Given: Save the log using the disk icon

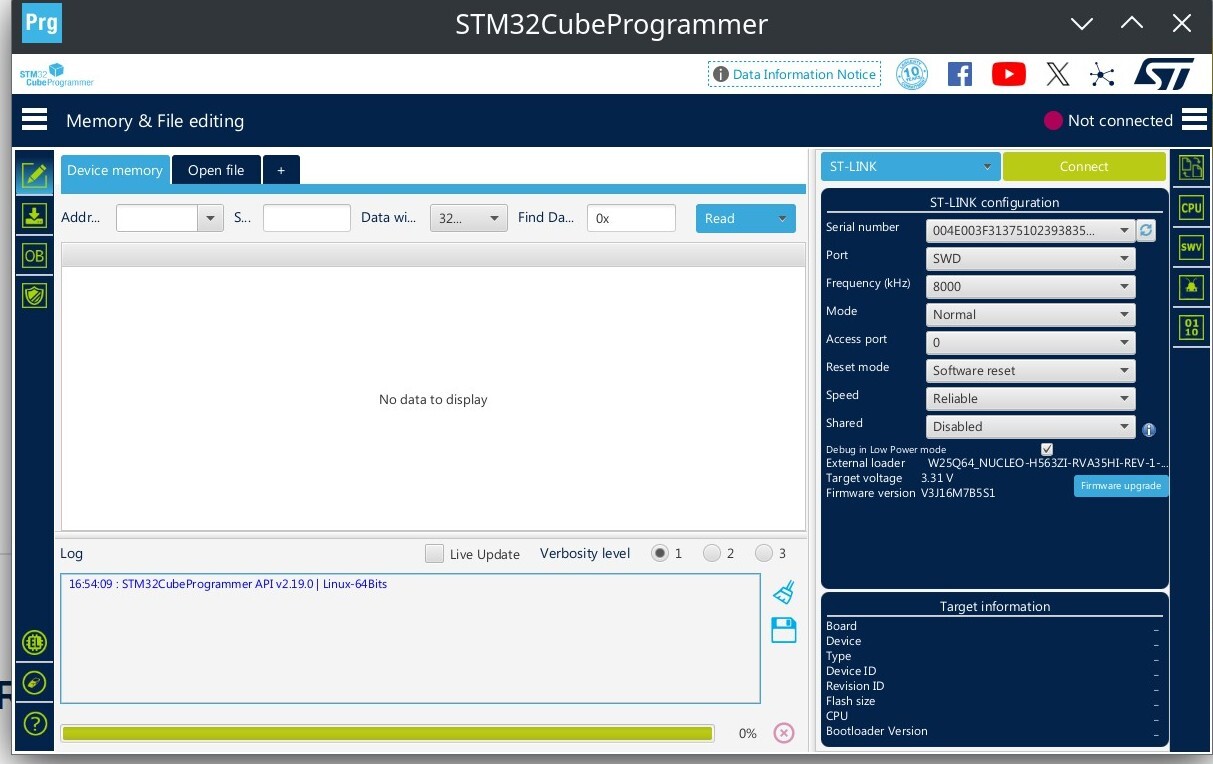Looking at the screenshot, I should click(x=784, y=629).
